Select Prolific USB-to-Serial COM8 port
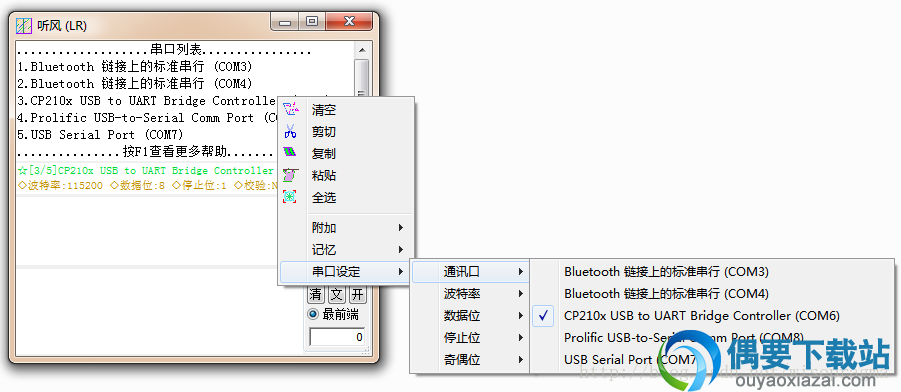This screenshot has width=901, height=392. coord(712,337)
